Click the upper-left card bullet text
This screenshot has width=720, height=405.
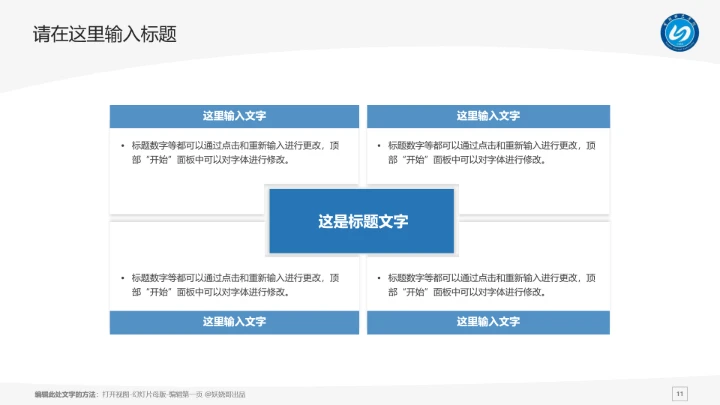pyautogui.click(x=235, y=152)
